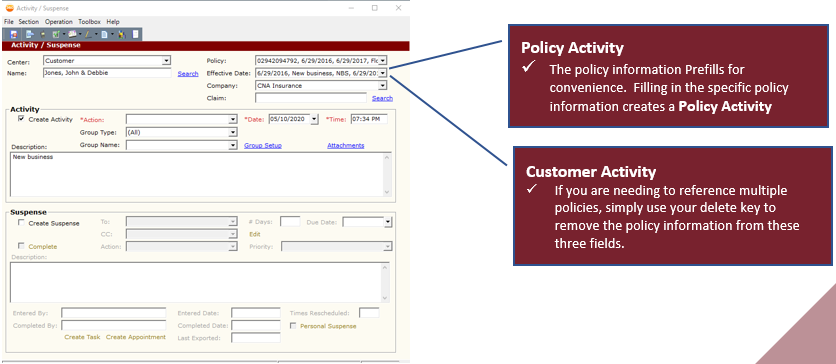Click the orange app icon in title bar
836x364 pixels.
point(9,8)
